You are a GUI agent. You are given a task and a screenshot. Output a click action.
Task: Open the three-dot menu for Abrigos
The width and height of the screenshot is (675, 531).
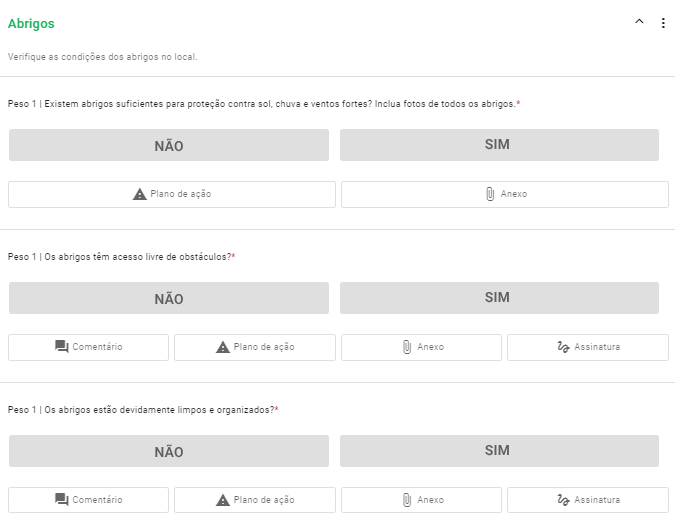(x=663, y=23)
